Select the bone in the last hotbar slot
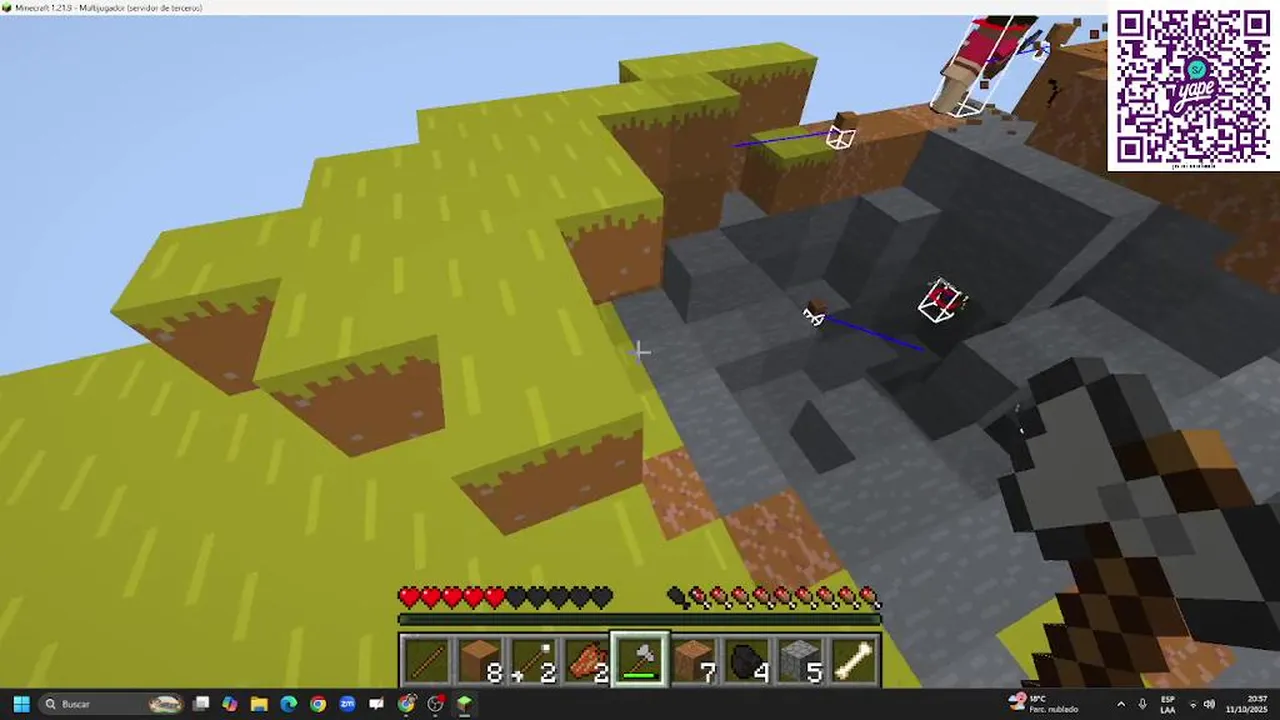The image size is (1280, 720). 856,661
